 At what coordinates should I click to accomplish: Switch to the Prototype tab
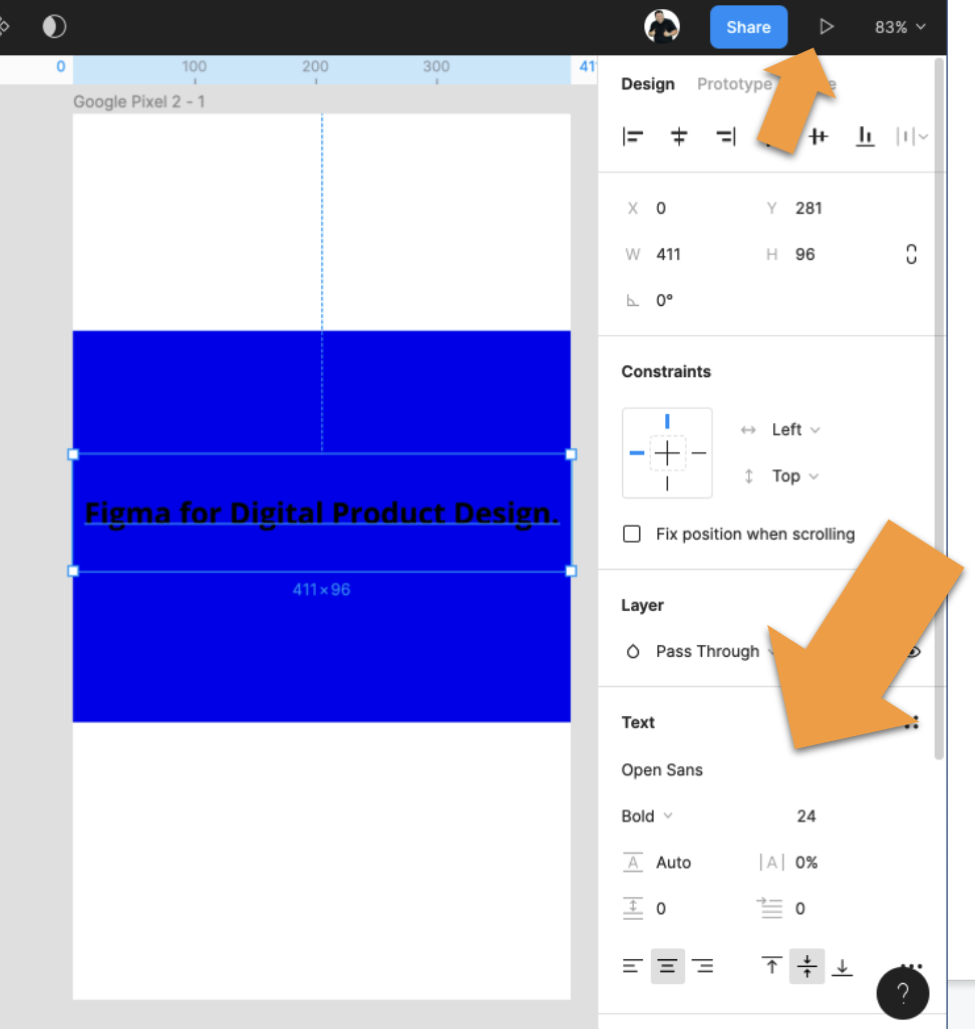(x=734, y=84)
